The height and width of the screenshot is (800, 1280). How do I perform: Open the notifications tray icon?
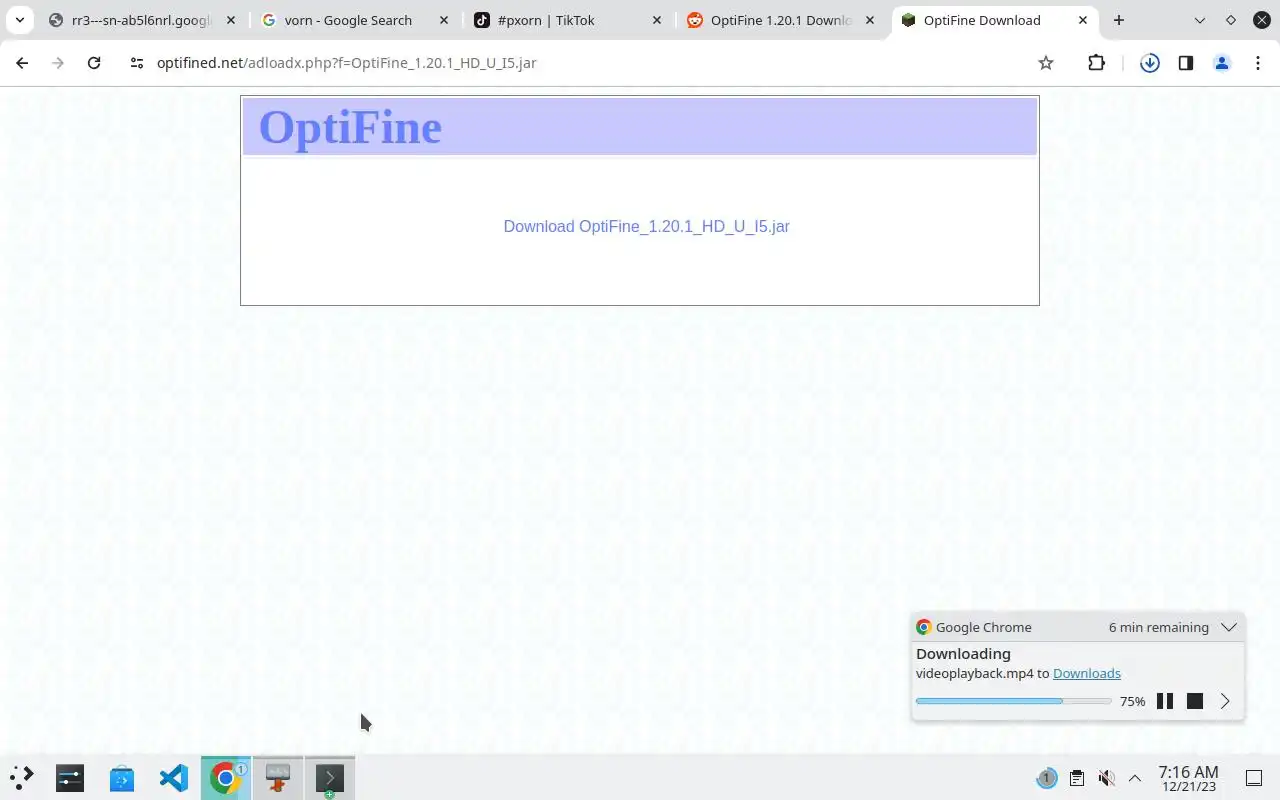point(1046,778)
